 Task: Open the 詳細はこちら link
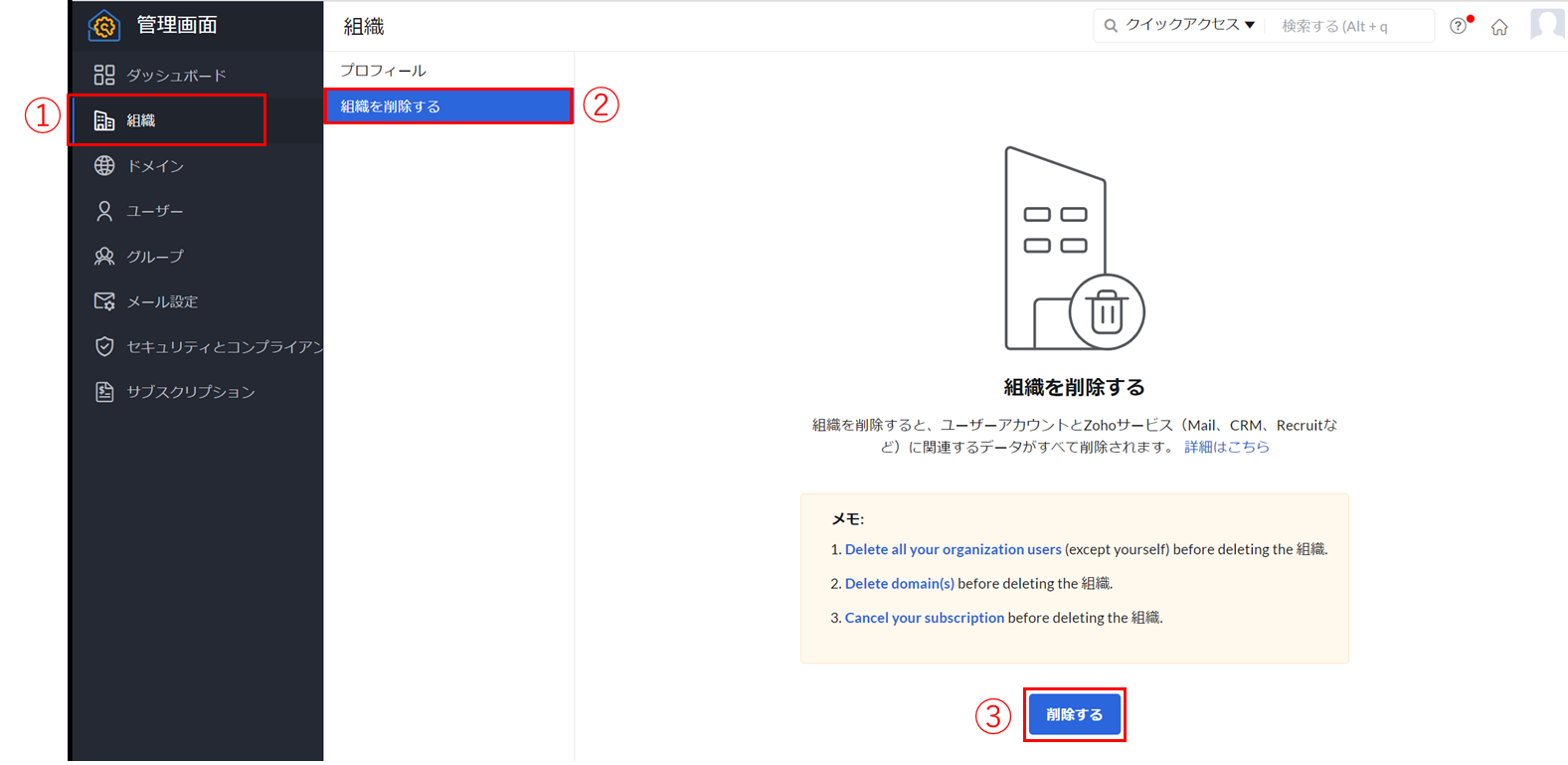point(1226,447)
